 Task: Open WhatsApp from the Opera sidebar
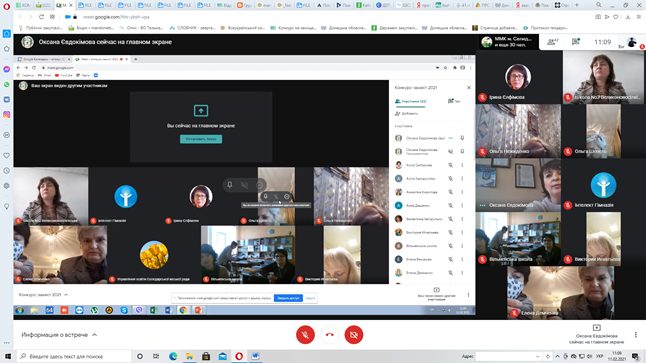[x=7, y=84]
